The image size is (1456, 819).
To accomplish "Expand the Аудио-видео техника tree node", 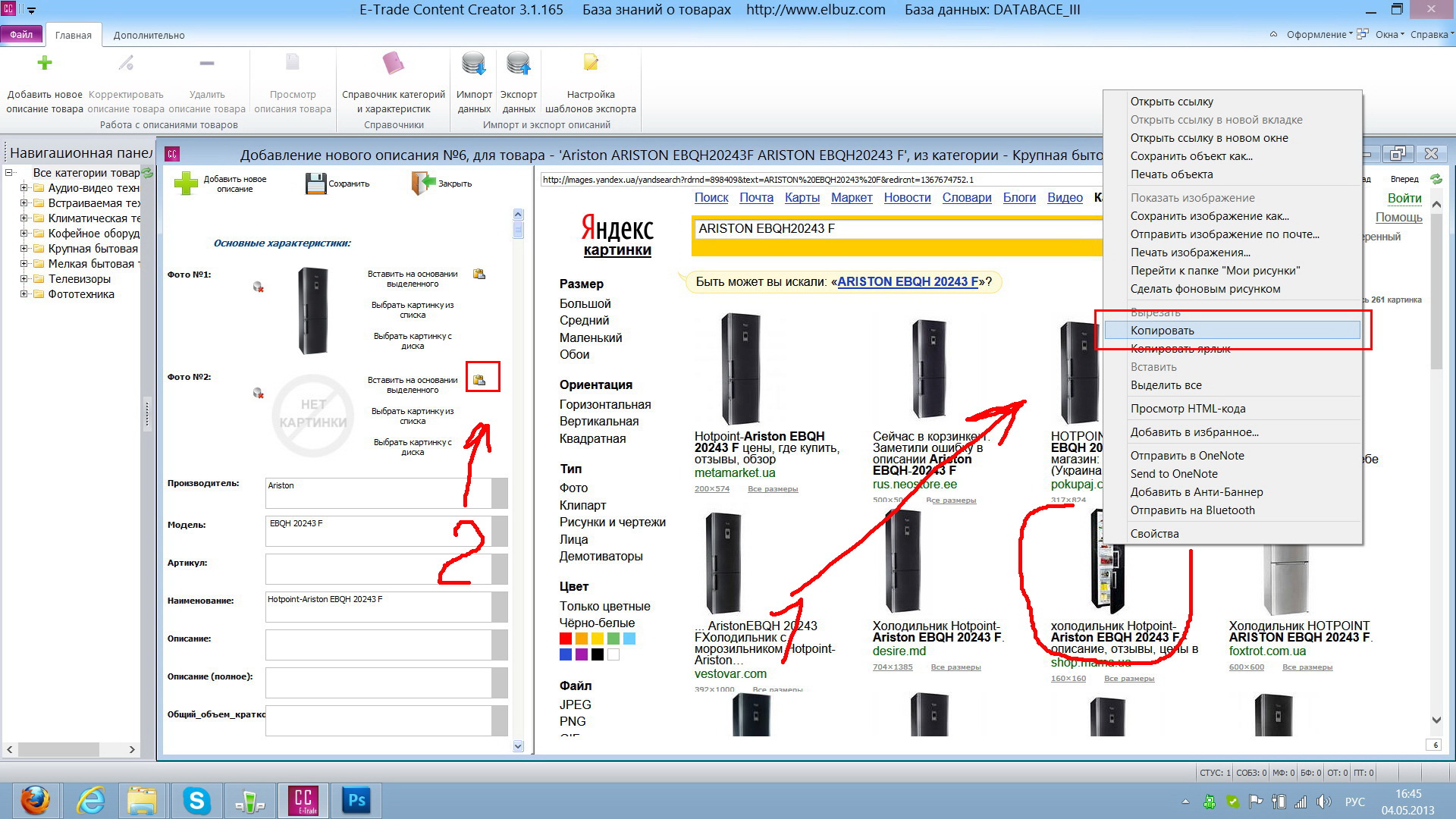I will (x=24, y=188).
